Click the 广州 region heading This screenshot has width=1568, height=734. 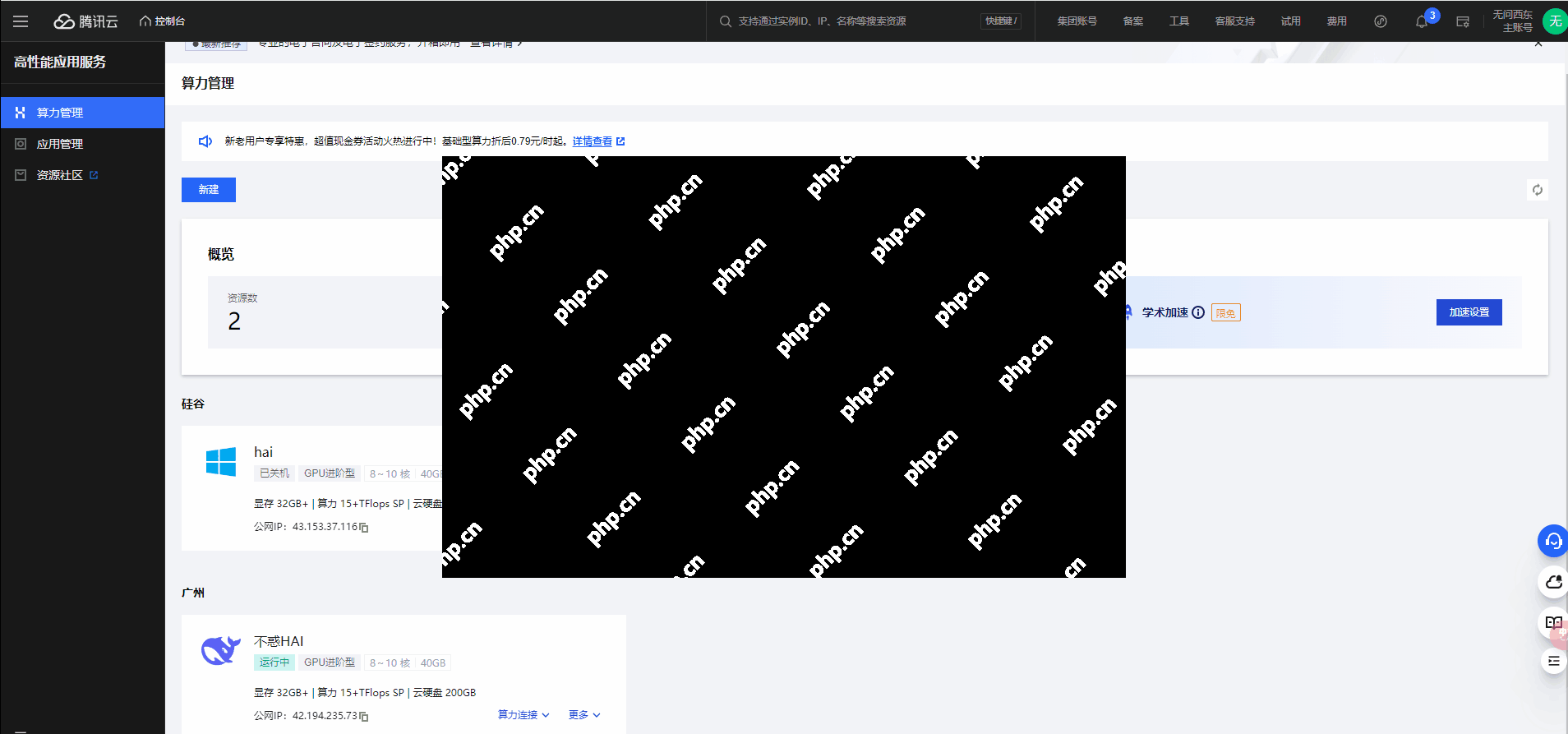pyautogui.click(x=193, y=593)
